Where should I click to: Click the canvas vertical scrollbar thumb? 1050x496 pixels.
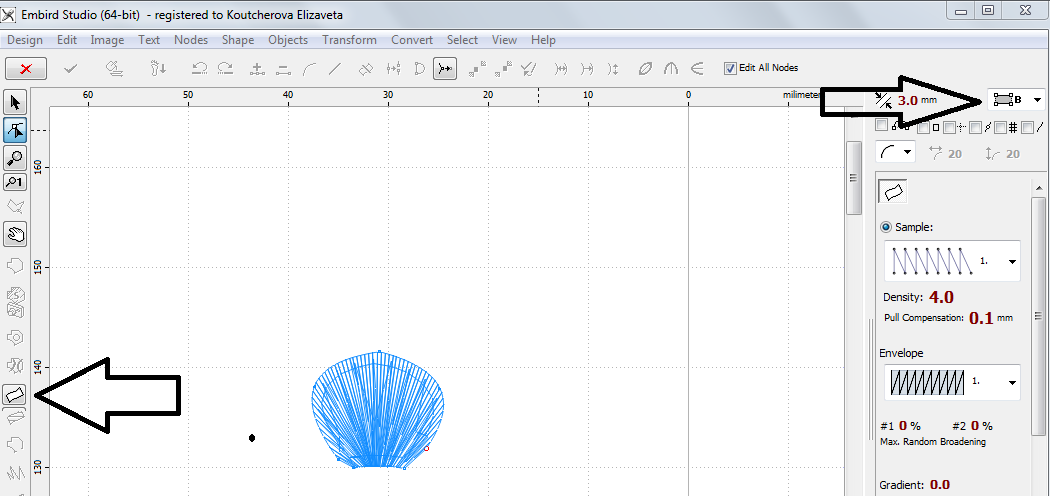point(853,178)
